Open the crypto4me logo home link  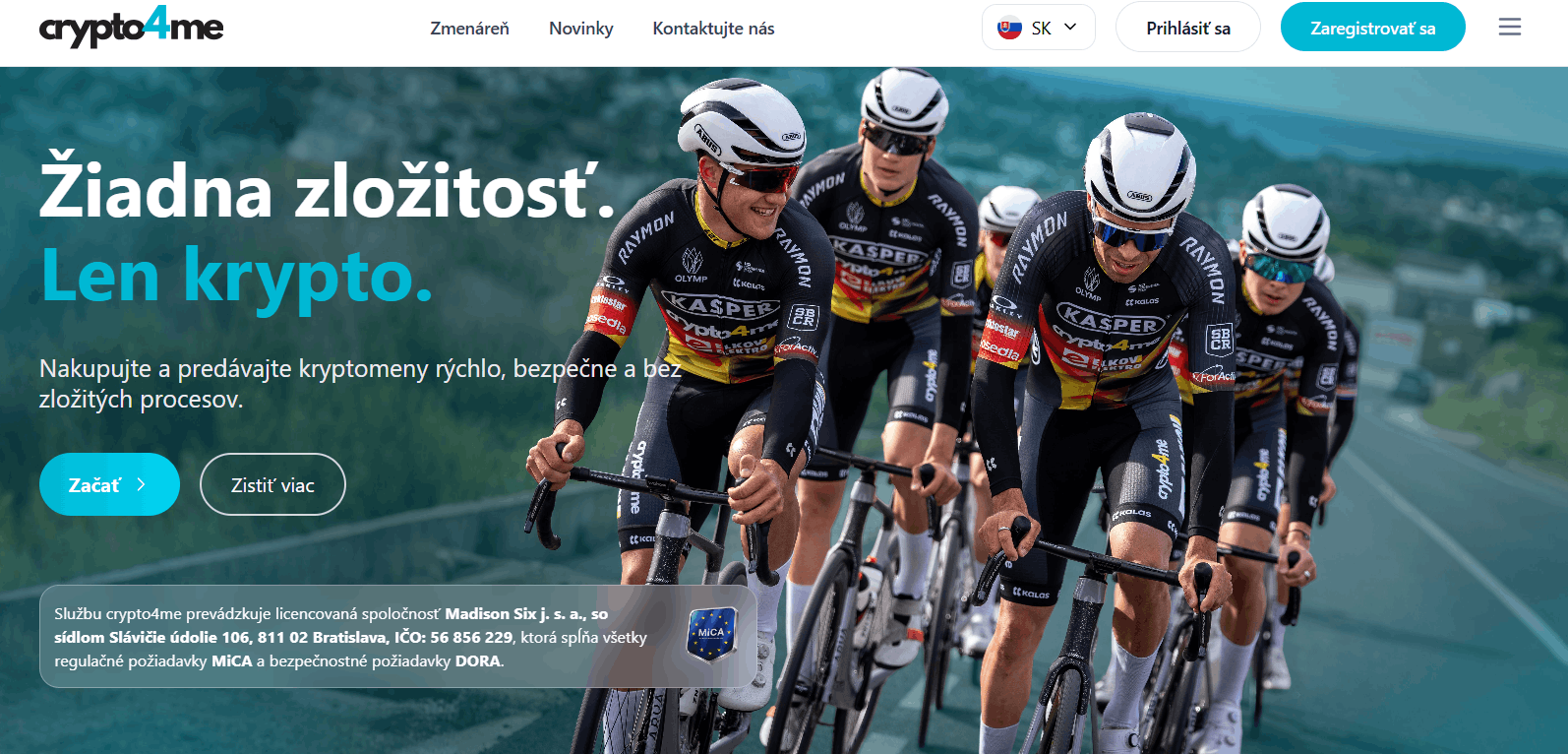pyautogui.click(x=131, y=27)
